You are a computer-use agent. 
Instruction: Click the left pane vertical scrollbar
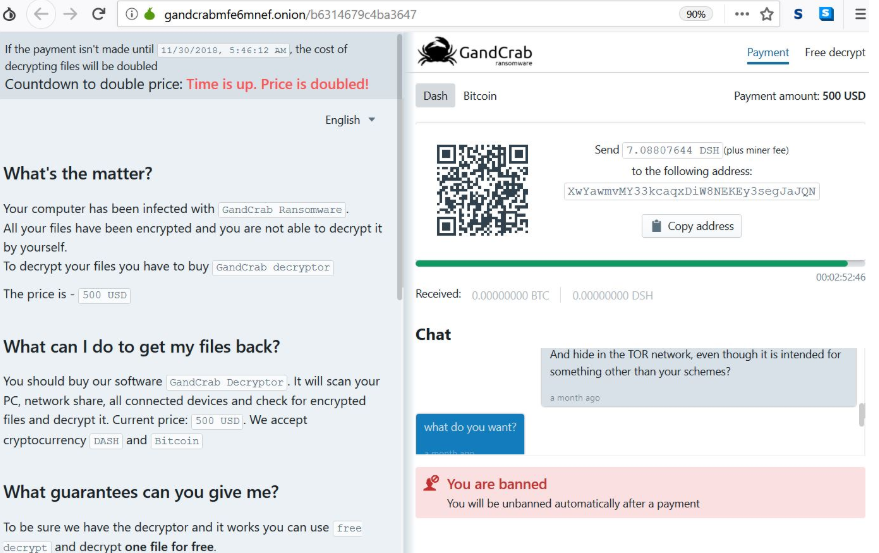coord(399,167)
